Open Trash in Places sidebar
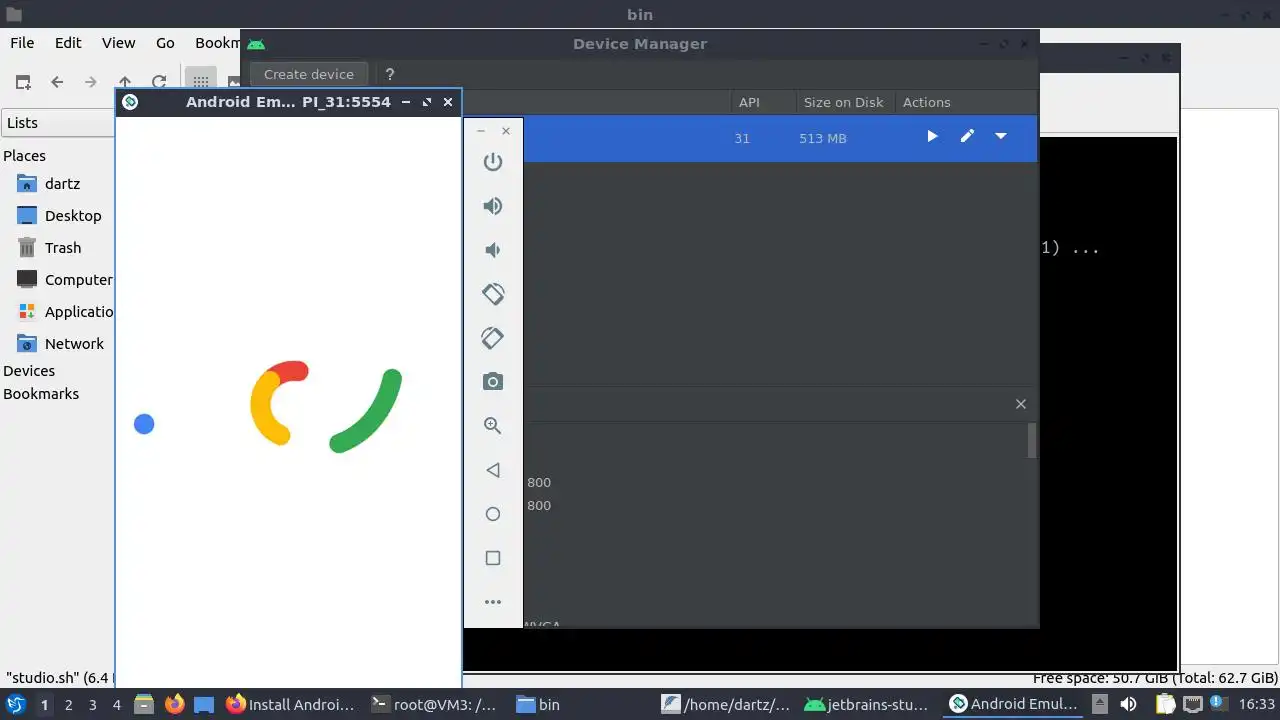The height and width of the screenshot is (720, 1280). point(63,248)
